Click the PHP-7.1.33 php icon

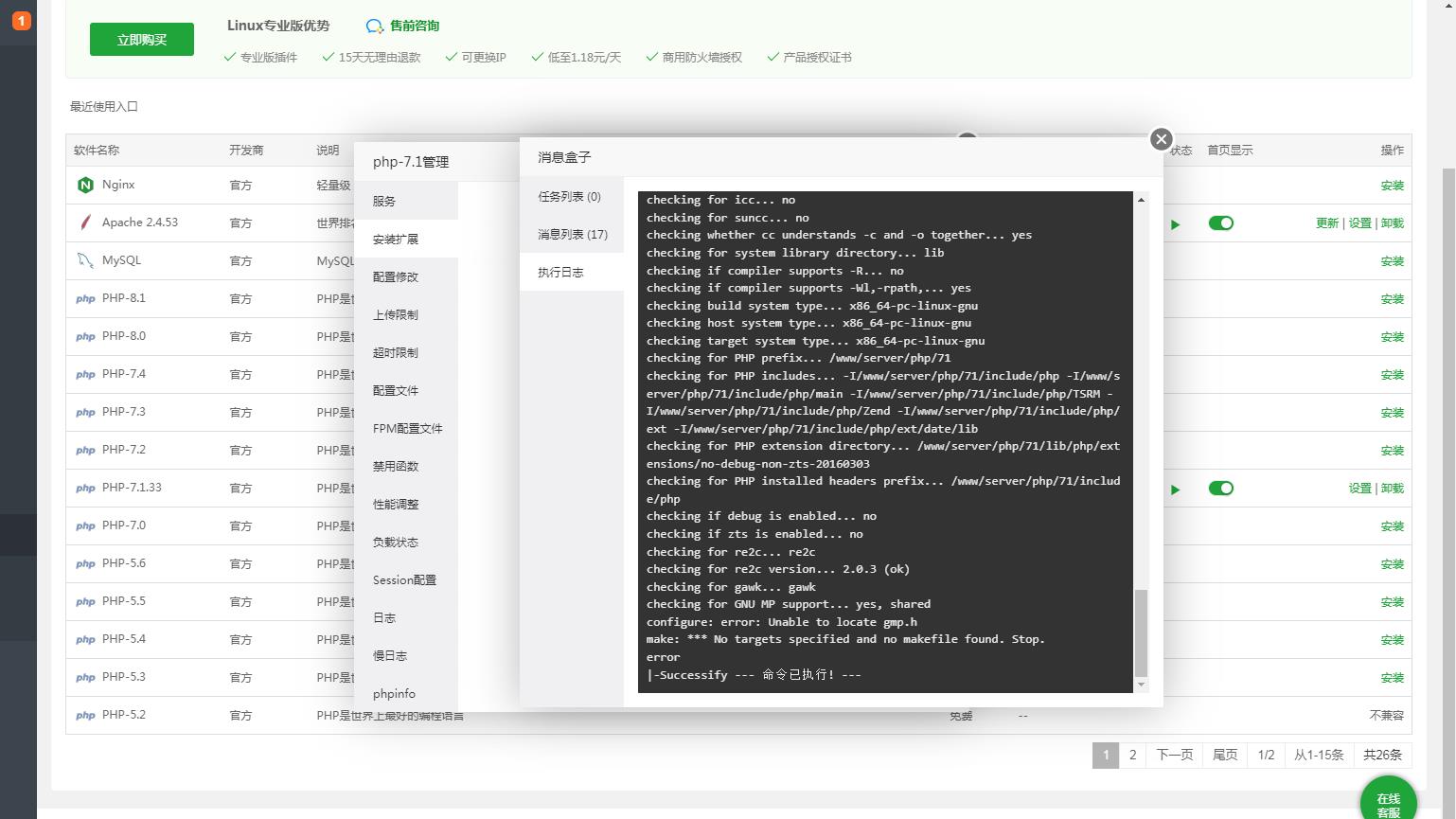(85, 488)
